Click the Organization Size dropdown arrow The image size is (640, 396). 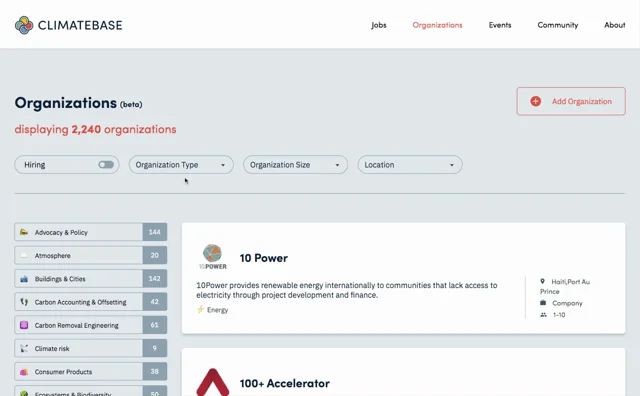pyautogui.click(x=337, y=165)
